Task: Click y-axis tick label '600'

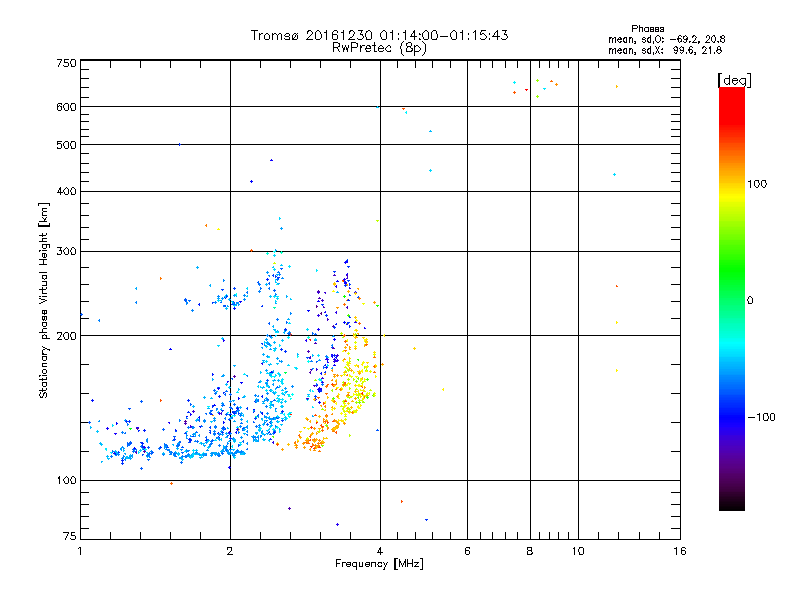Action: (x=66, y=107)
